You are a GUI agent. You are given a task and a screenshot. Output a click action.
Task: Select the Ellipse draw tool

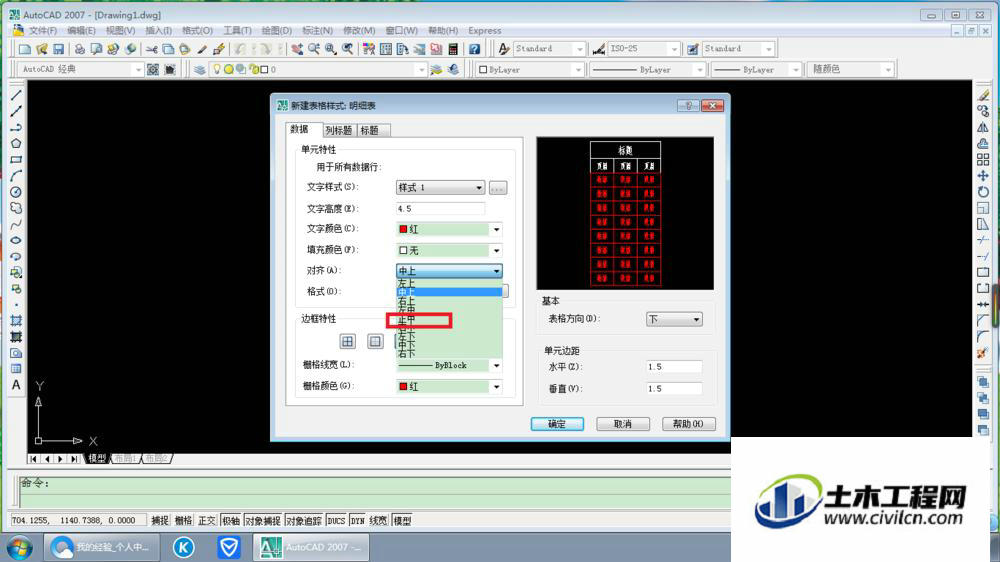coord(16,240)
